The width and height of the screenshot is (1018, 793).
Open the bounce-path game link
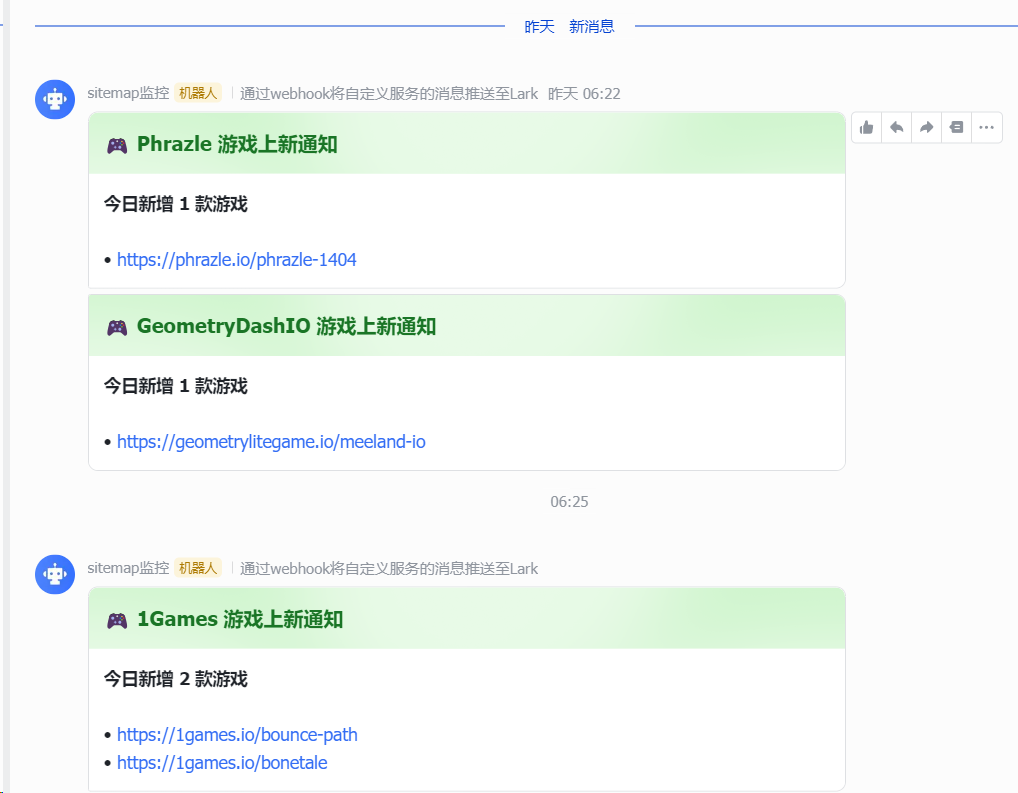click(237, 734)
